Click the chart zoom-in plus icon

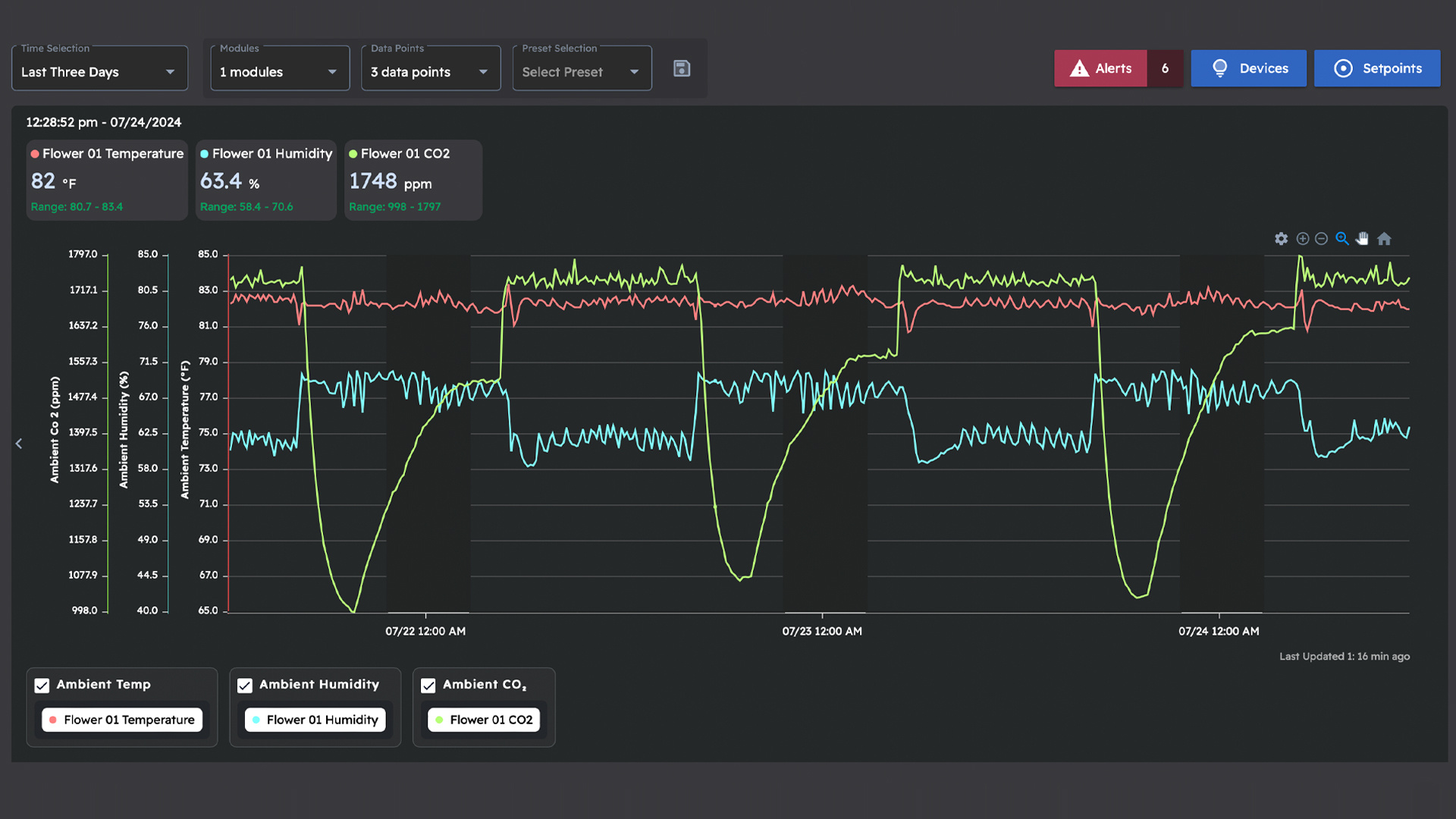[x=1303, y=239]
